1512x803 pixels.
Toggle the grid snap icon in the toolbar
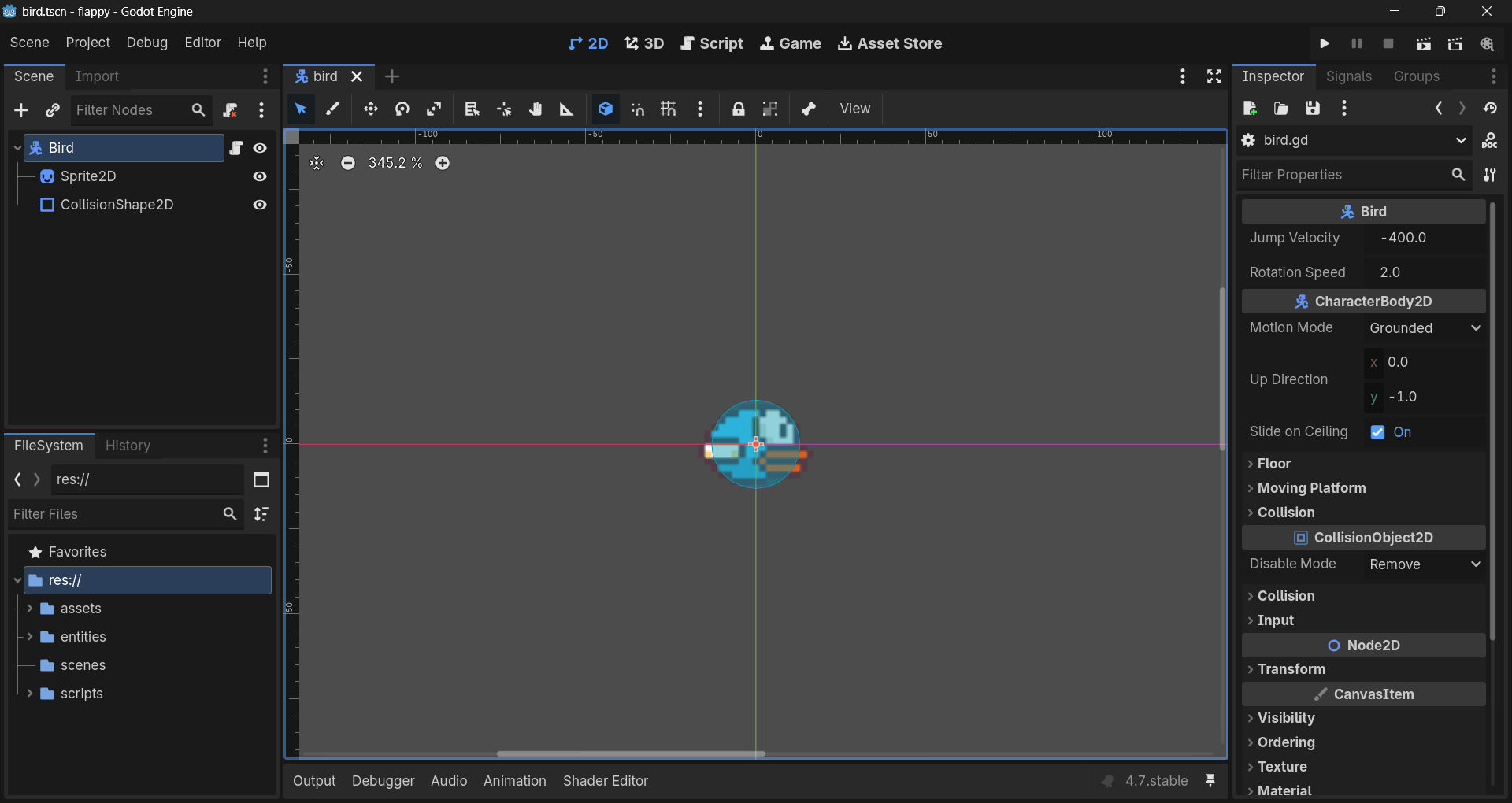click(668, 109)
